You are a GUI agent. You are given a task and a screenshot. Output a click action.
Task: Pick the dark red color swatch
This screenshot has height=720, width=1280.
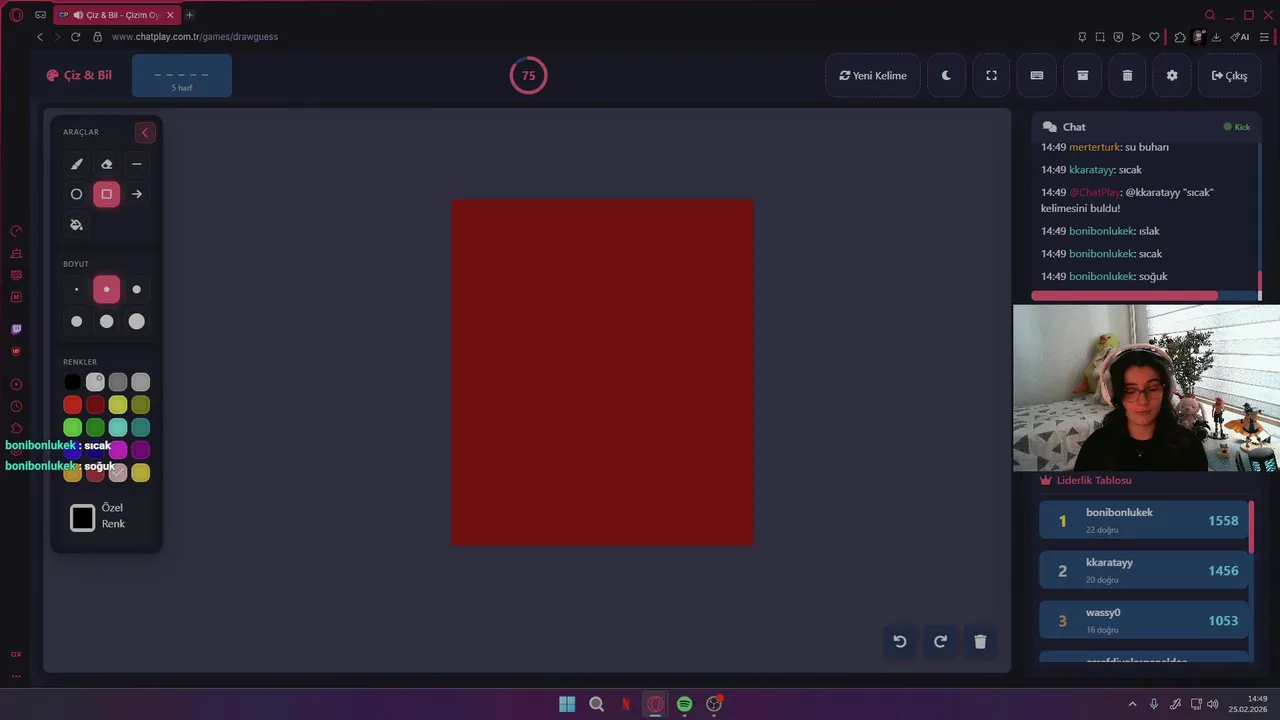click(x=95, y=405)
